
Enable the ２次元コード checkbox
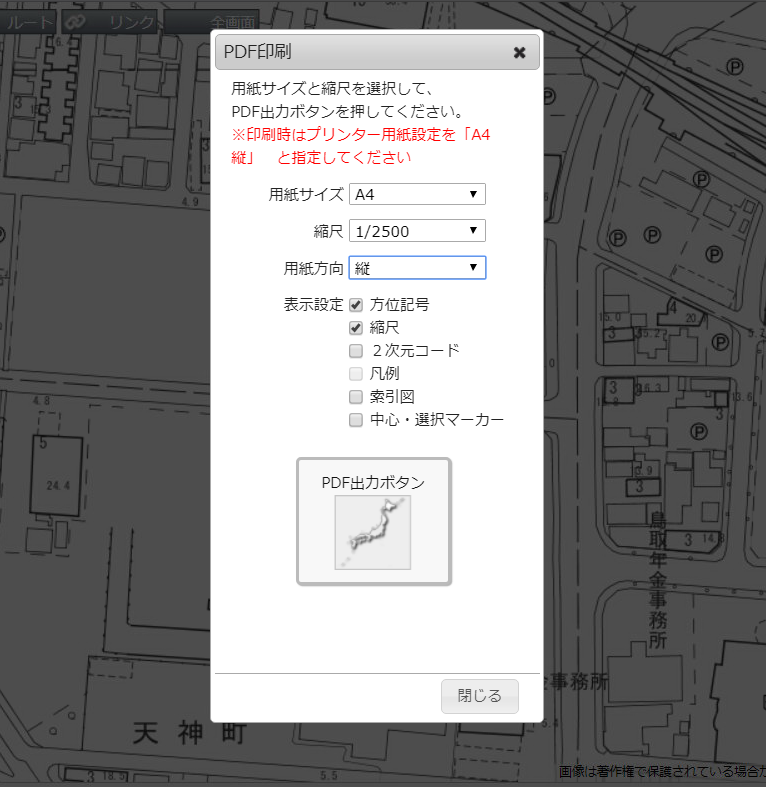[356, 351]
